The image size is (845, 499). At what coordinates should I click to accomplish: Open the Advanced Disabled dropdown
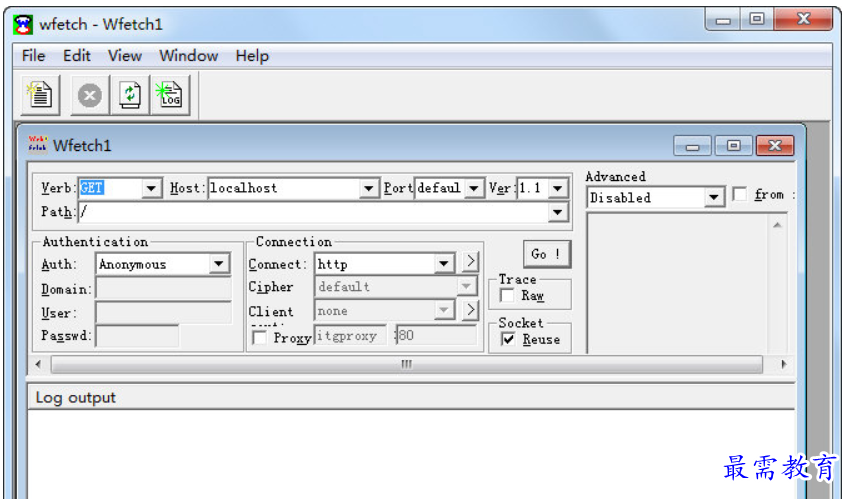coord(714,197)
